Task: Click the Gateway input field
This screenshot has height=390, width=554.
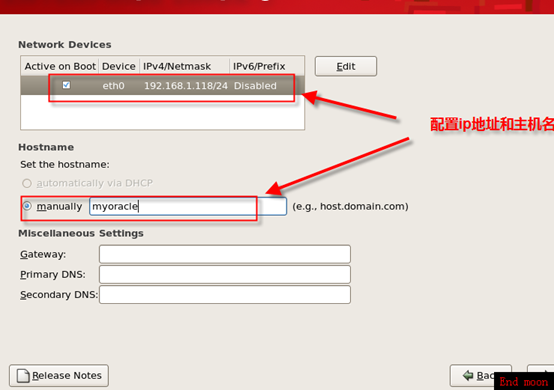Action: point(225,254)
